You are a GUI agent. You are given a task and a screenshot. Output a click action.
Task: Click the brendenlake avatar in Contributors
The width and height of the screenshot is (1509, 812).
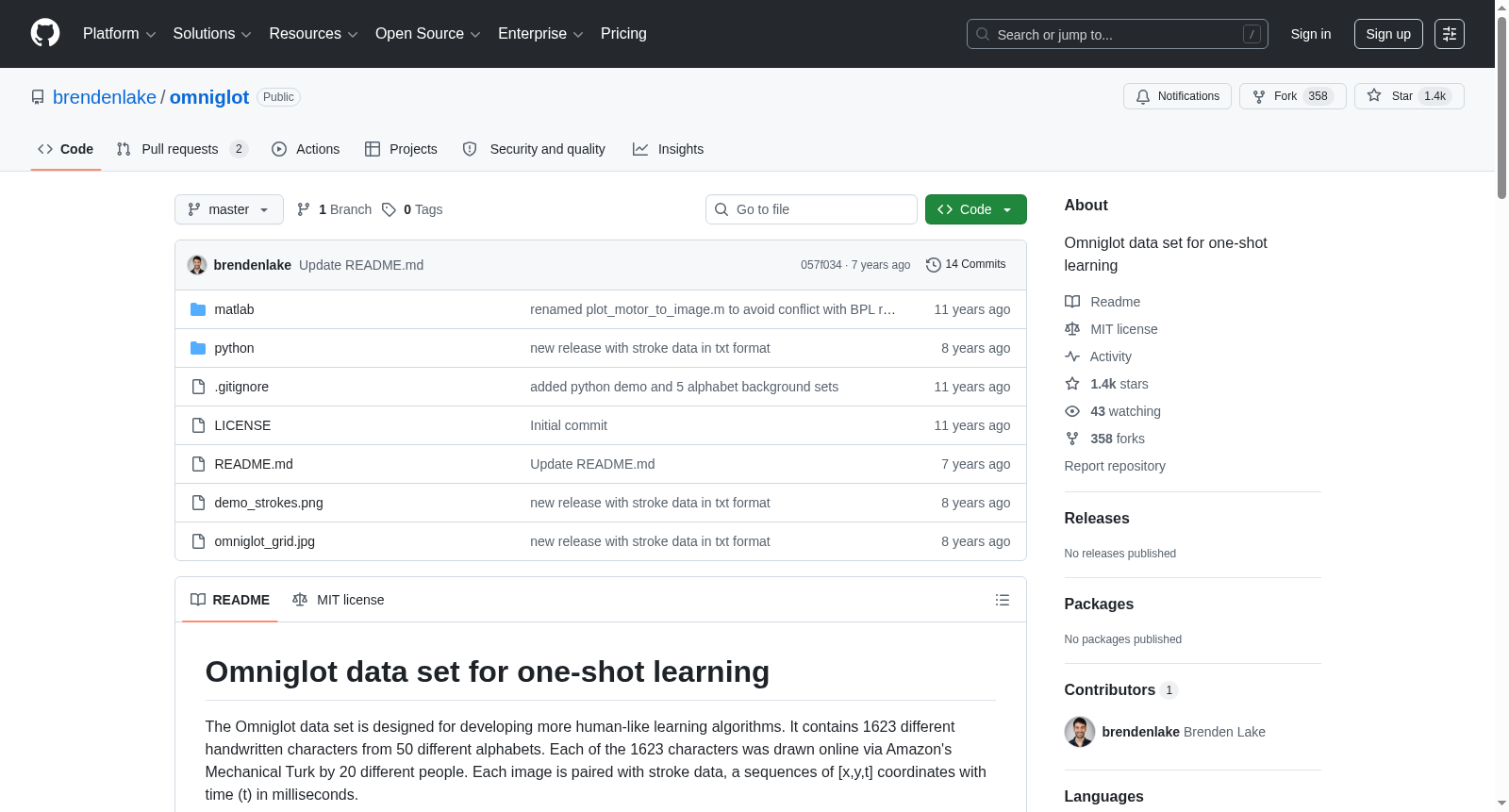pos(1080,732)
